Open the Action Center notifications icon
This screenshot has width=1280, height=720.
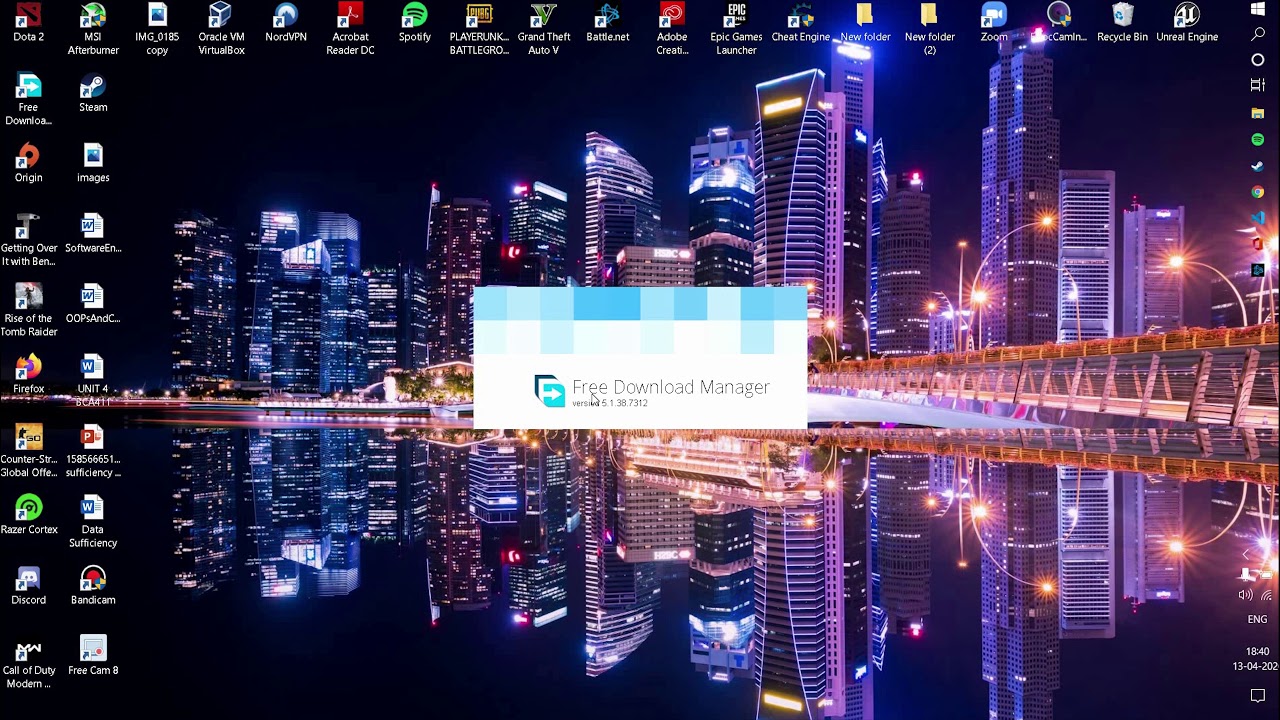coord(1258,696)
